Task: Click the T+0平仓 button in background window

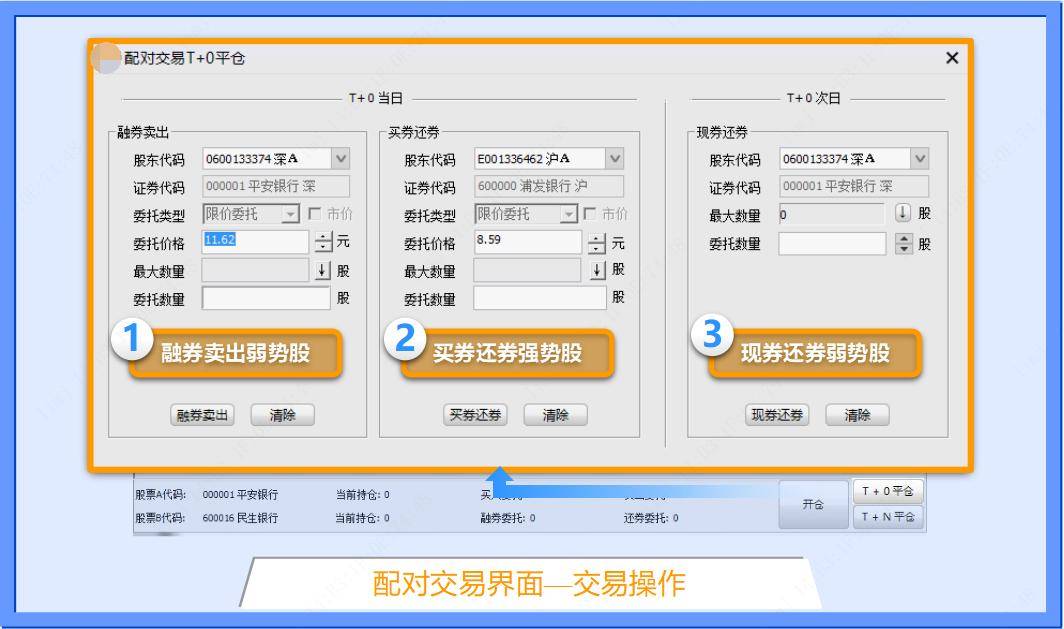Action: click(x=888, y=491)
